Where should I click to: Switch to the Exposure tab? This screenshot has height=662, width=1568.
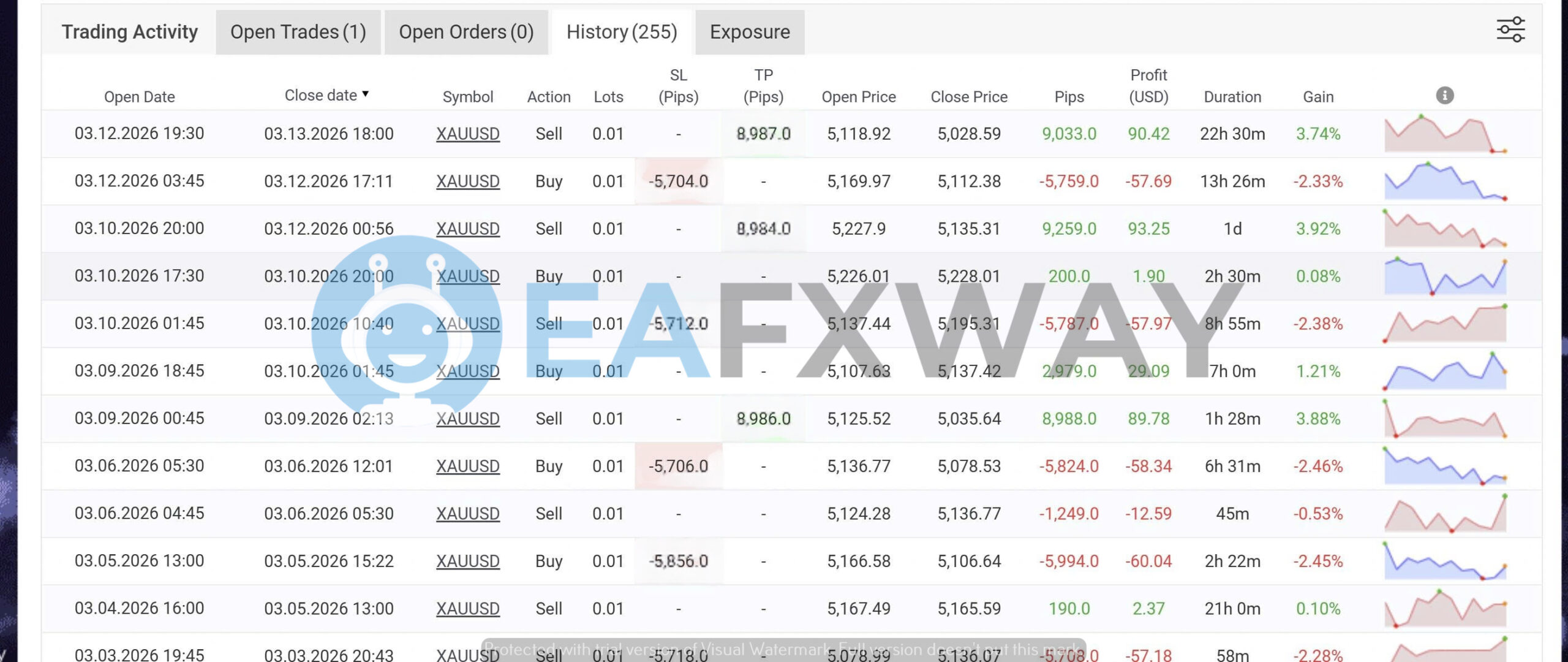(x=750, y=31)
